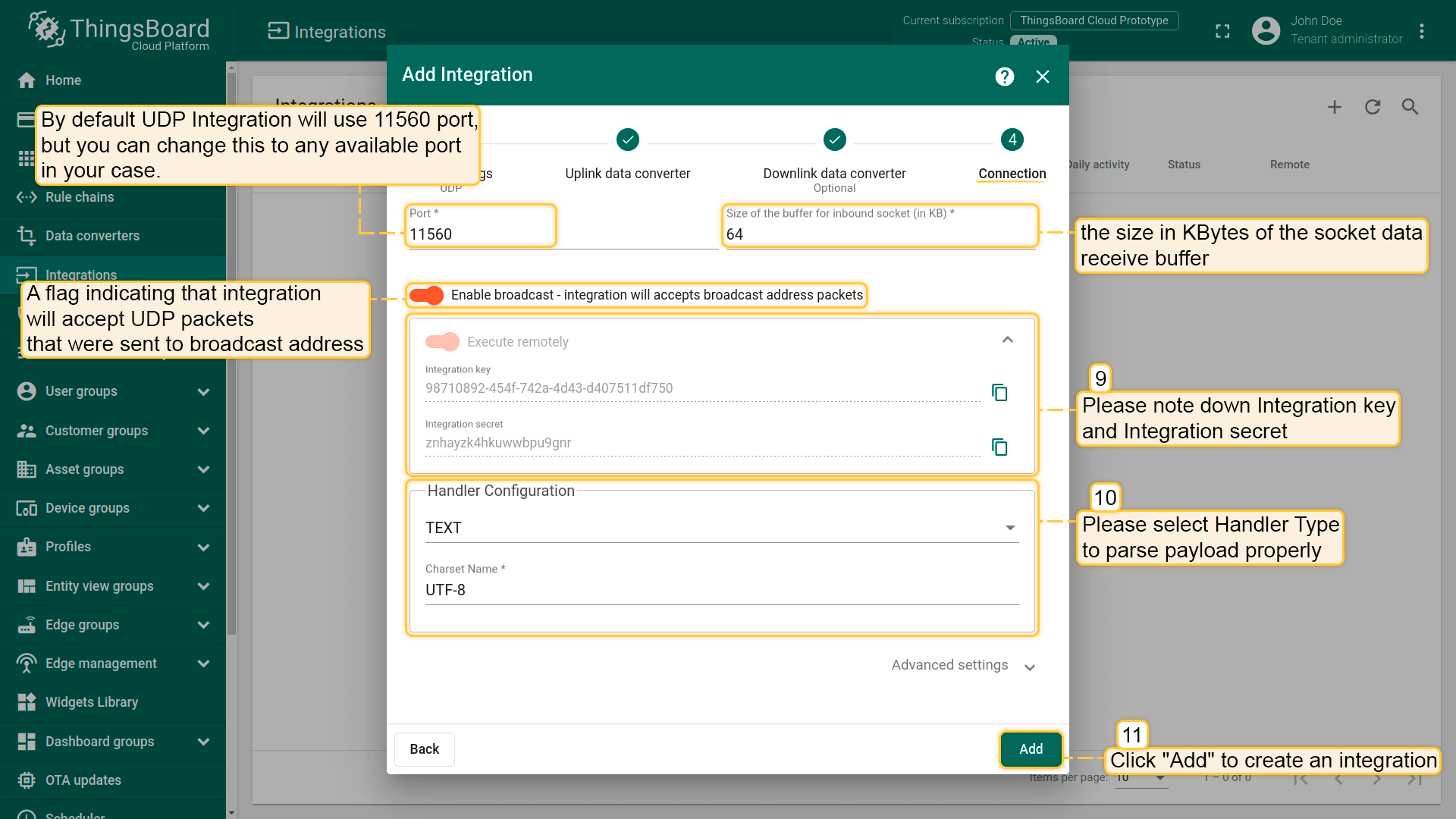
Task: Open Widgets Library in sidebar
Action: click(113, 702)
